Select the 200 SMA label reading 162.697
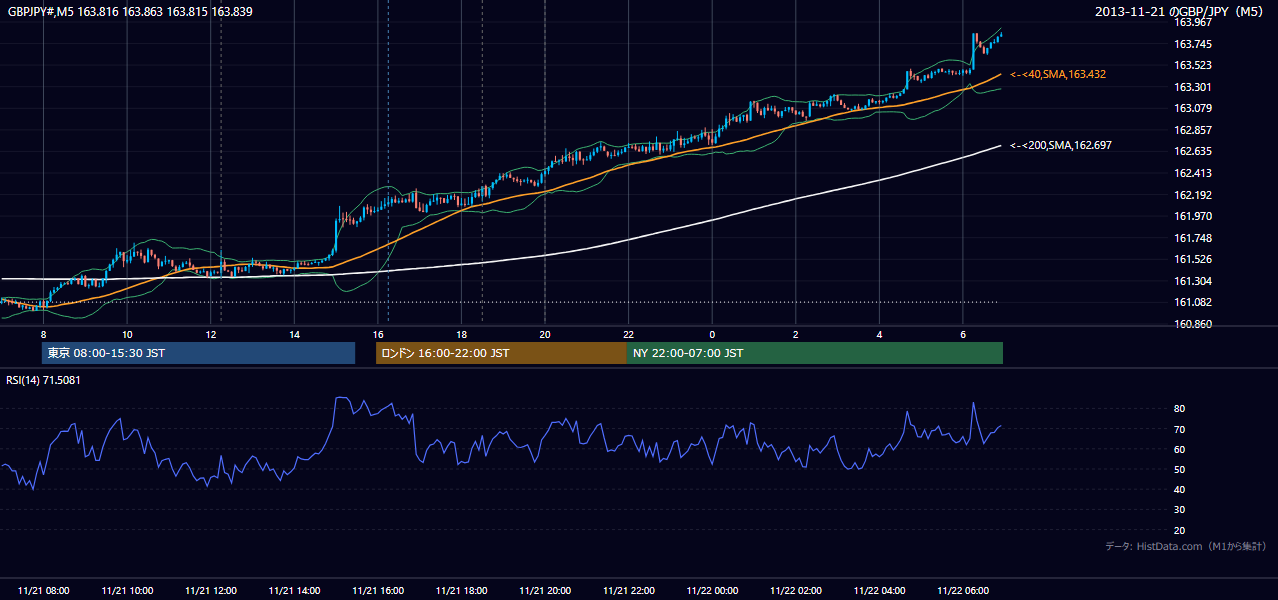The height and width of the screenshot is (600, 1278). tap(1061, 145)
